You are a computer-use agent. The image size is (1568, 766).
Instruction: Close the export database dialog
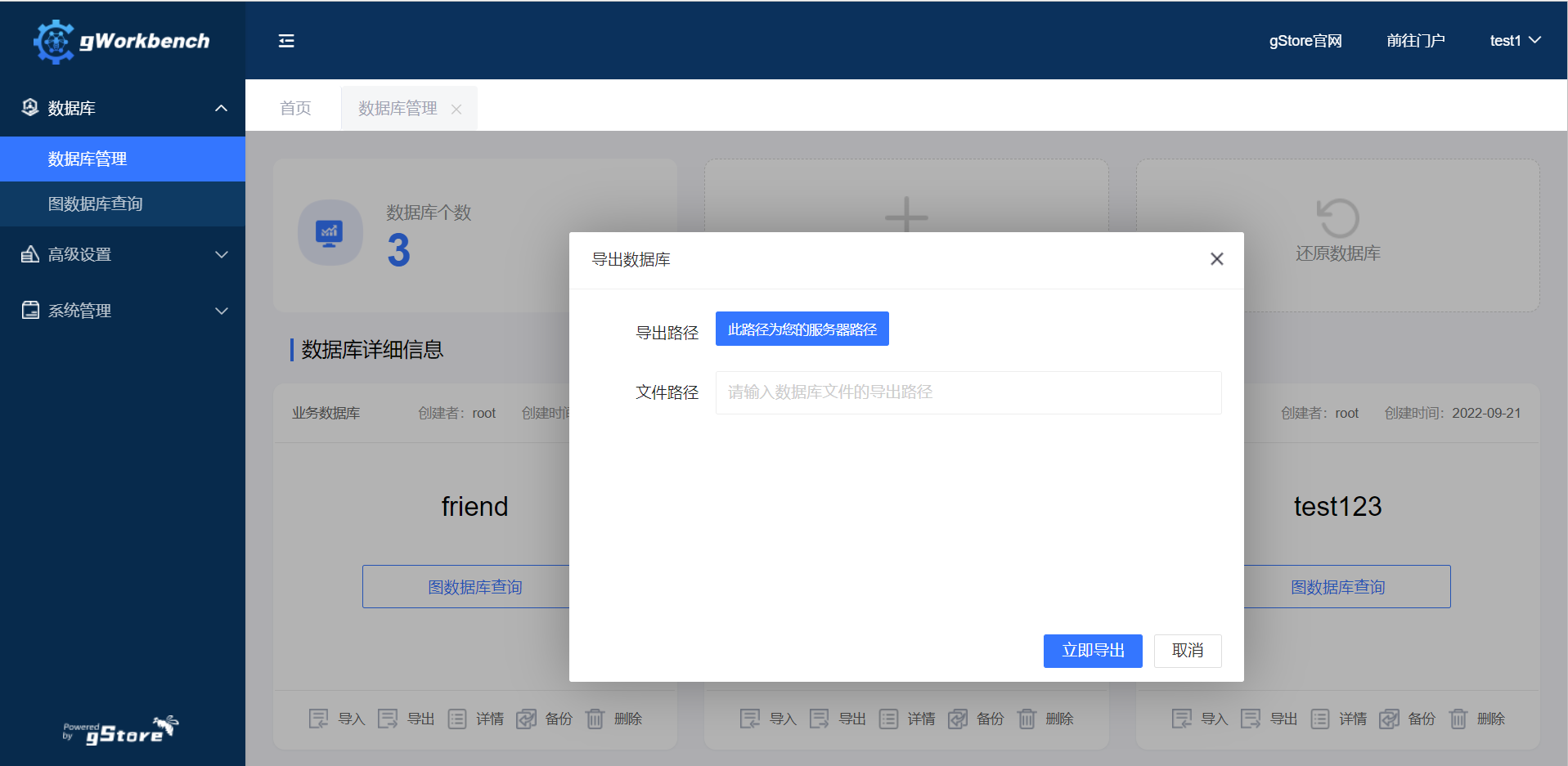[1216, 259]
